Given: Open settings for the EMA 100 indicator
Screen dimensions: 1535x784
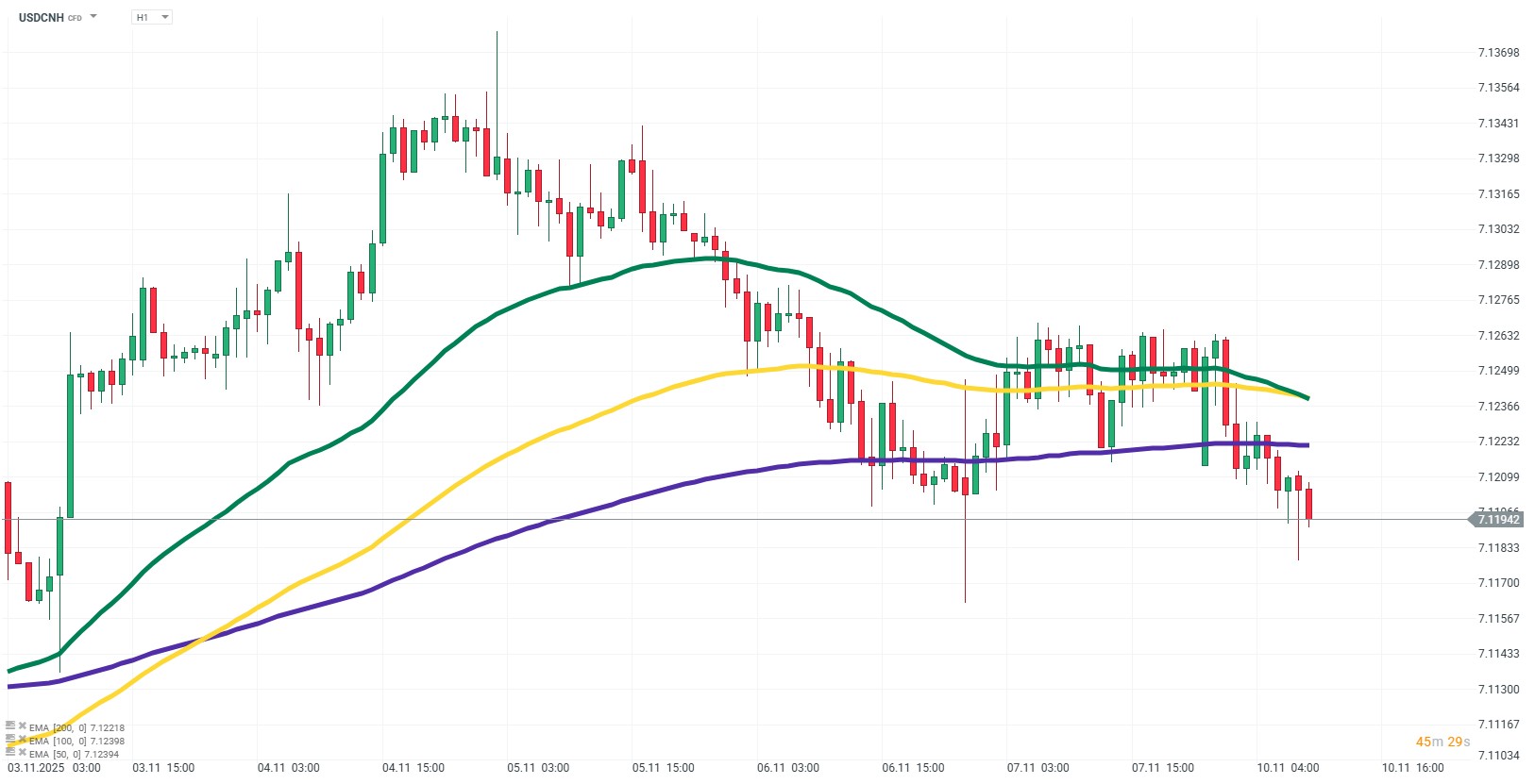Looking at the screenshot, I should [x=10, y=741].
